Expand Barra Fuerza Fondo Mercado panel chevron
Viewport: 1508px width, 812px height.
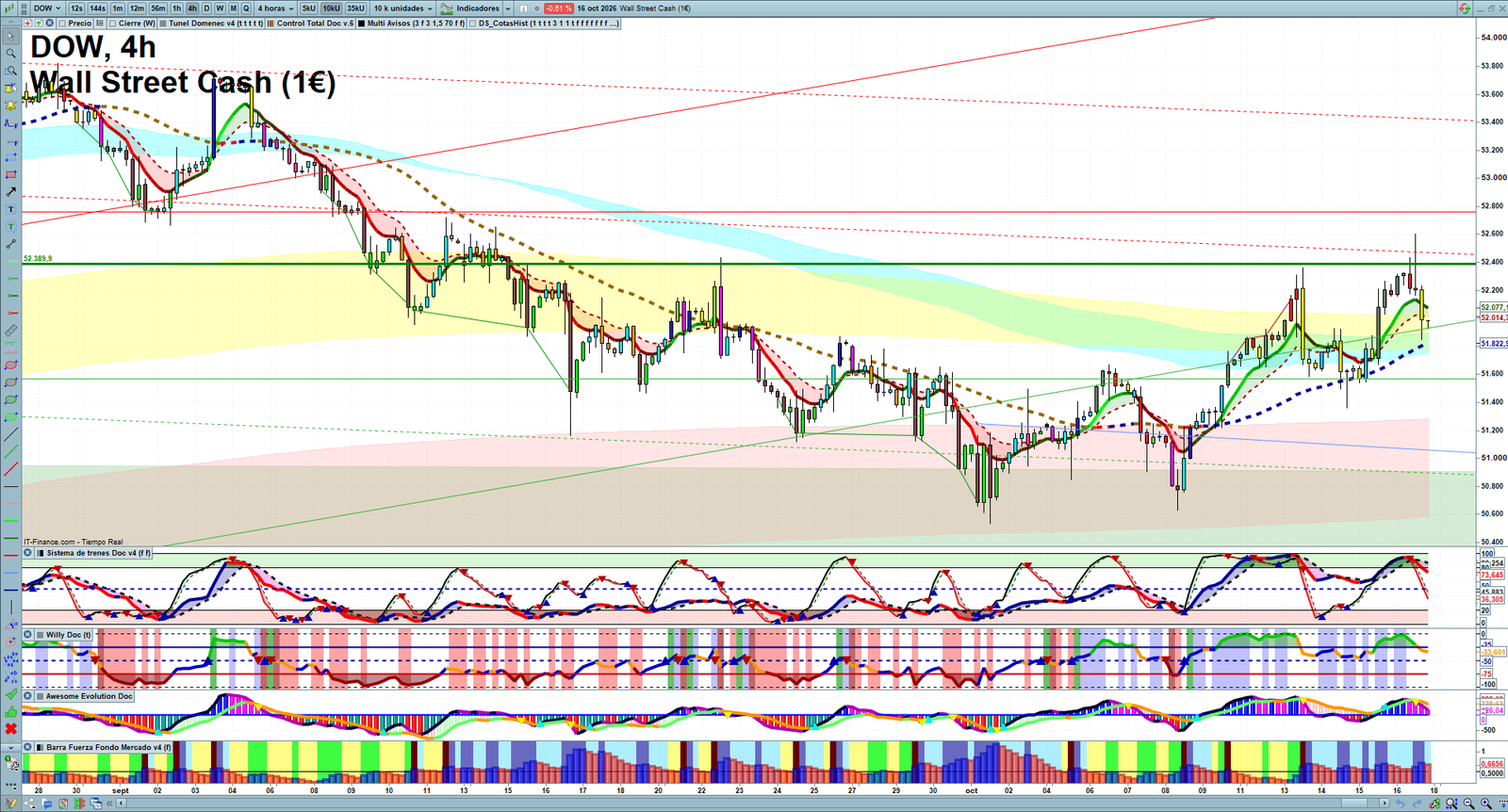tap(11, 747)
